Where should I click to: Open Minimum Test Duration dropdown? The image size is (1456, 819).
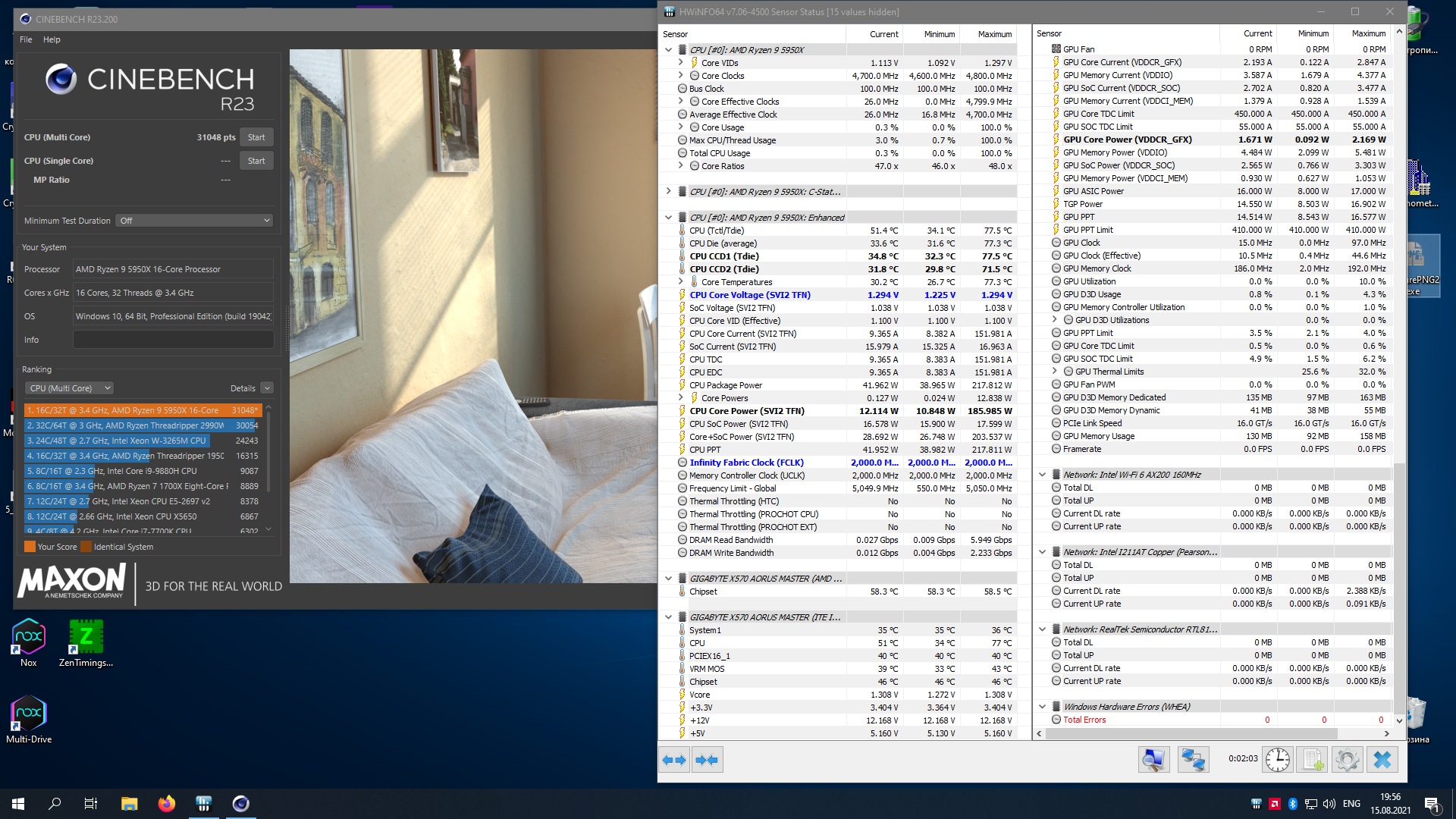194,221
